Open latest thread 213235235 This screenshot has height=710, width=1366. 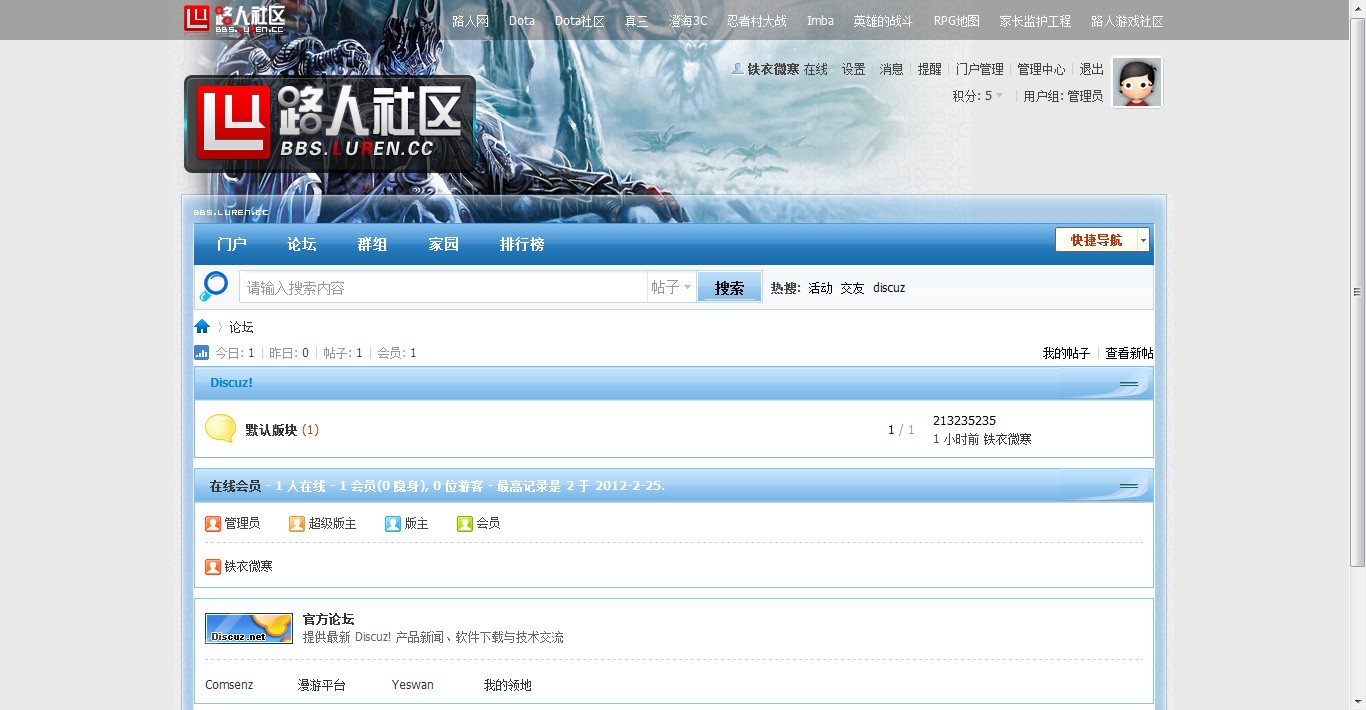[x=964, y=421]
